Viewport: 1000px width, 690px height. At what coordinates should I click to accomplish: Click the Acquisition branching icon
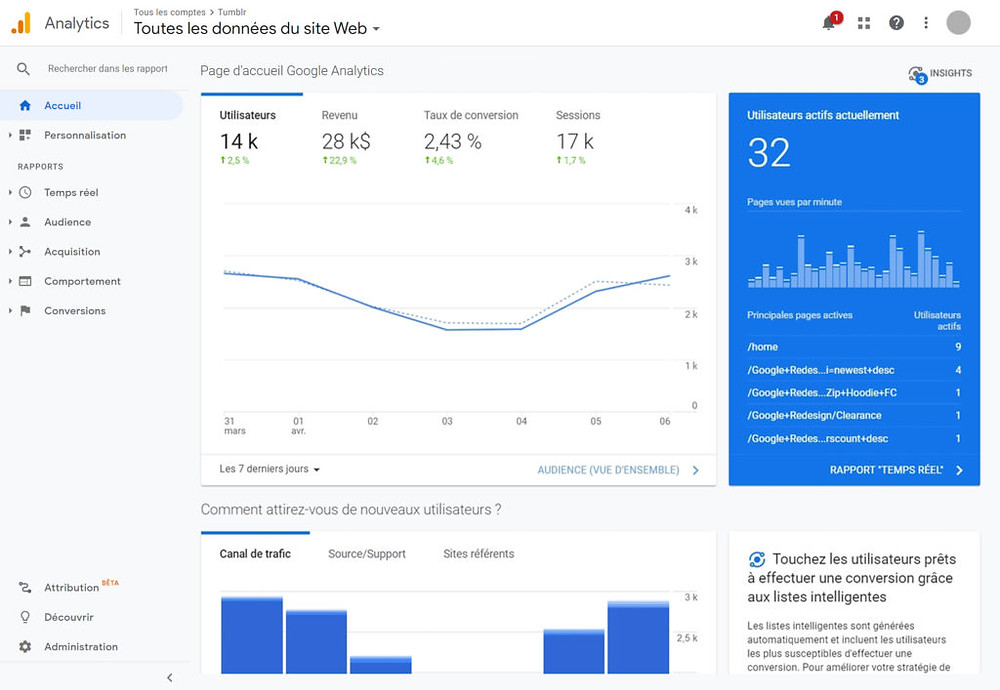(25, 252)
